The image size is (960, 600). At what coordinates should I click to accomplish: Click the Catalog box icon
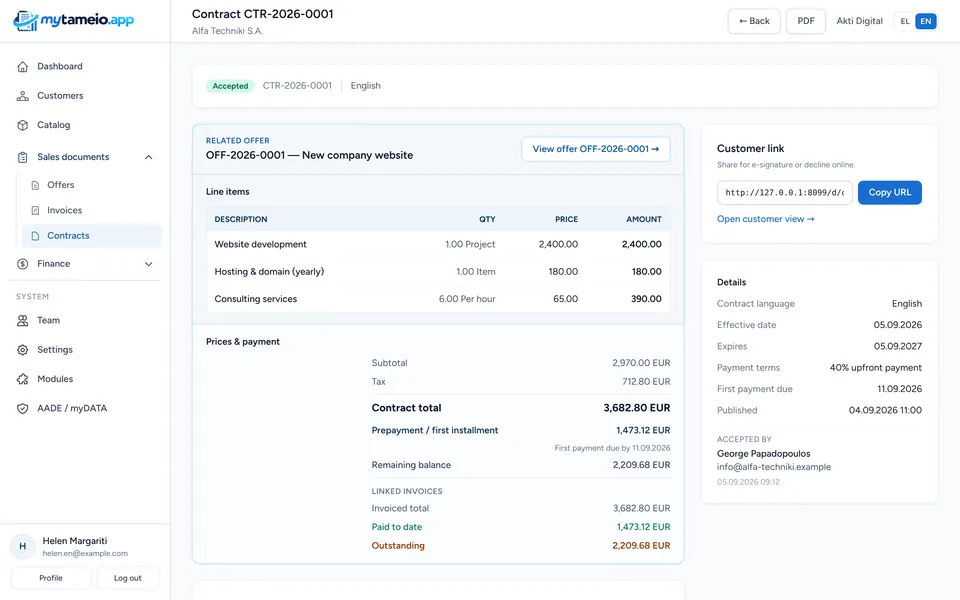[x=23, y=125]
